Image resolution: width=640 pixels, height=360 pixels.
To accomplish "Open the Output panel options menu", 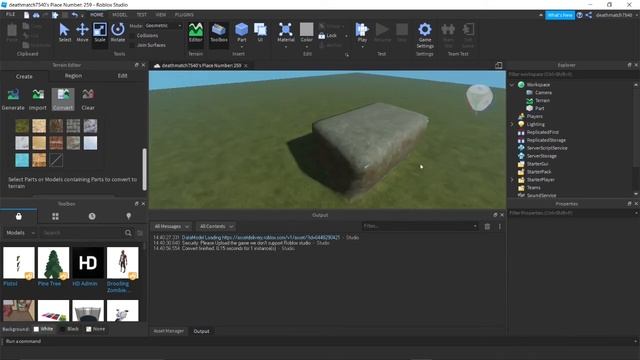I will click(x=500, y=226).
